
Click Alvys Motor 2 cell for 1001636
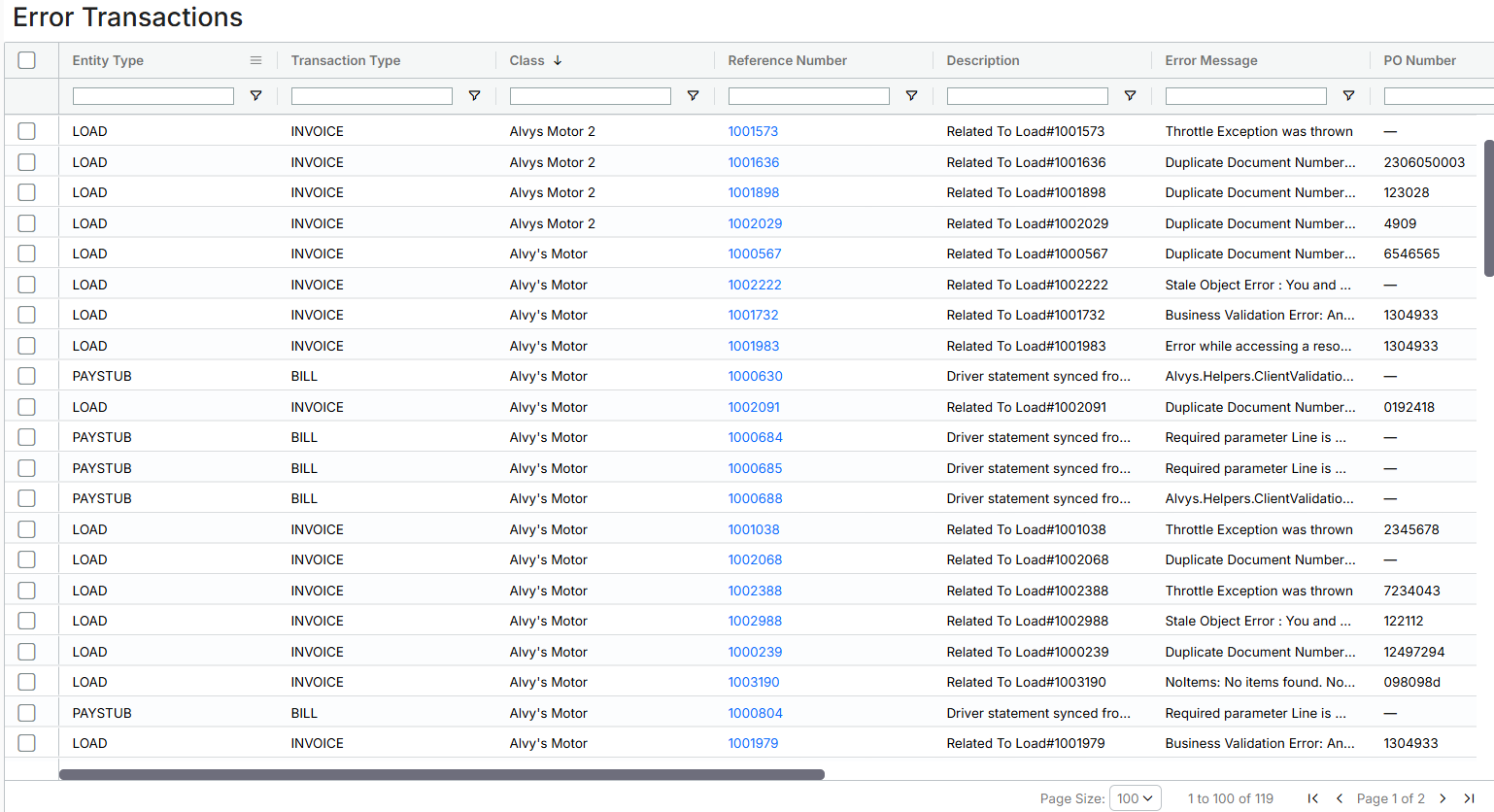coord(553,162)
